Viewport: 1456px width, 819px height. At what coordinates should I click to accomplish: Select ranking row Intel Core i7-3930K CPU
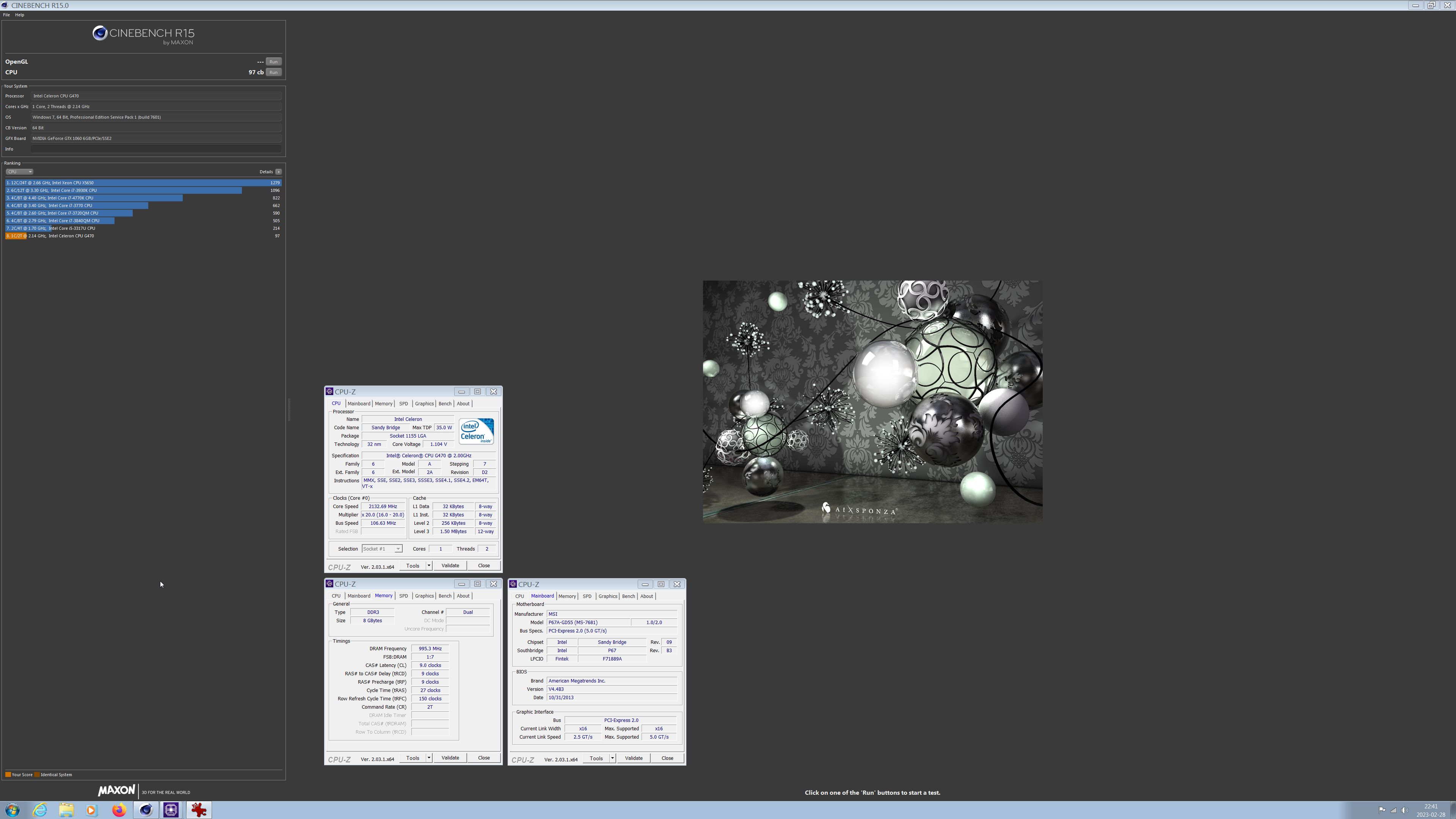click(x=144, y=190)
